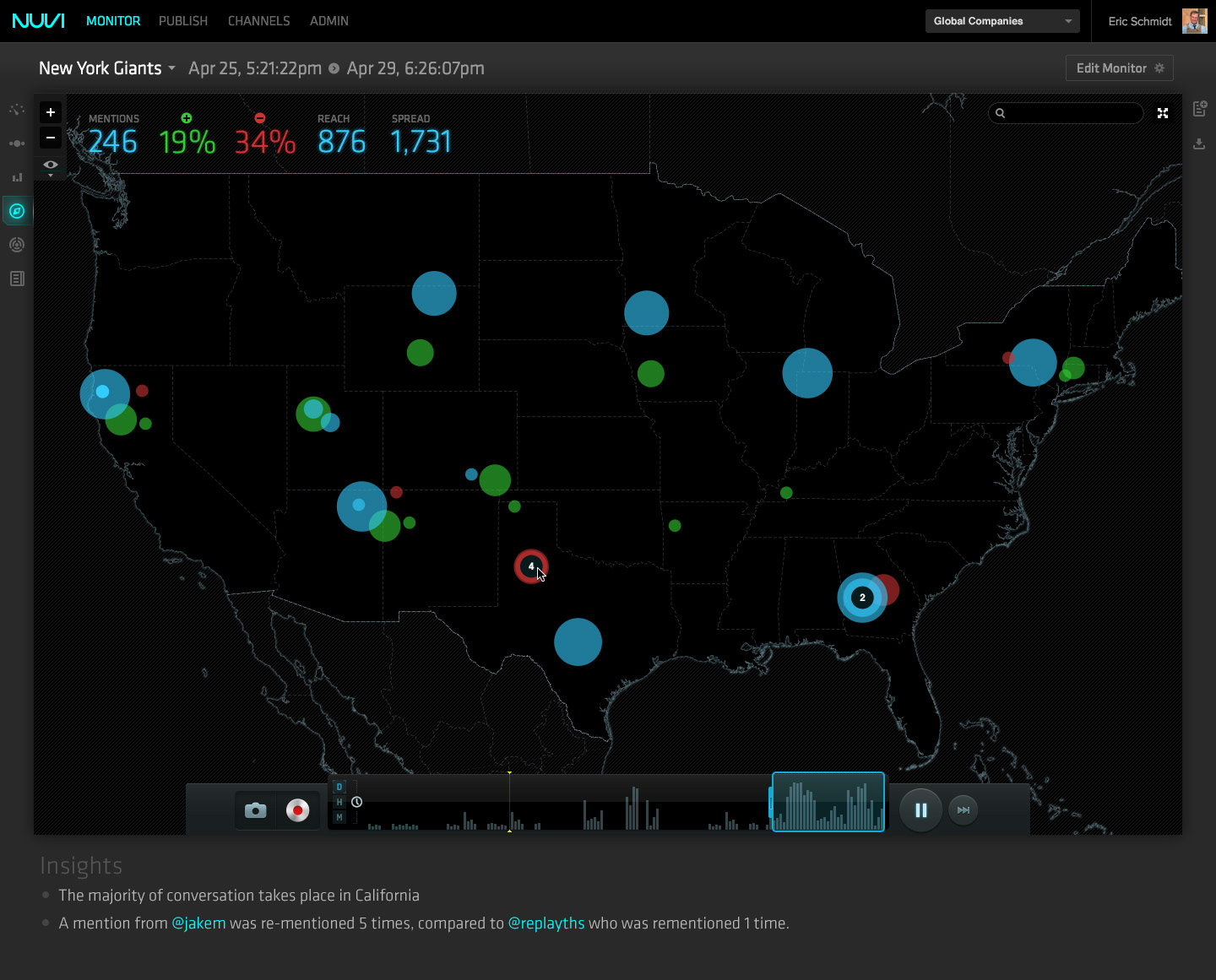Open Eric Schmidt user profile avatar
Screen dimensions: 1216x980
point(1194,21)
